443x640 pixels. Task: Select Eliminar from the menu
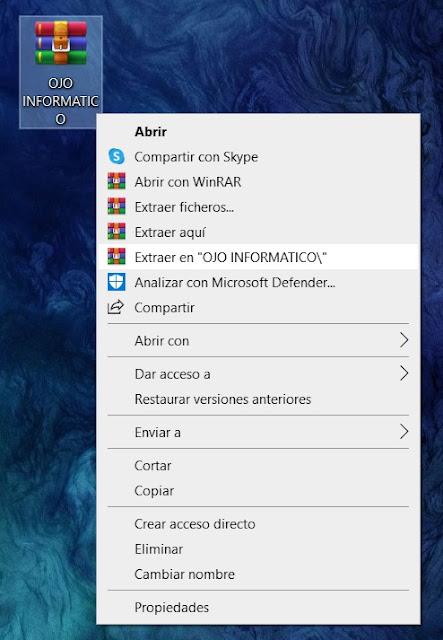point(258,549)
